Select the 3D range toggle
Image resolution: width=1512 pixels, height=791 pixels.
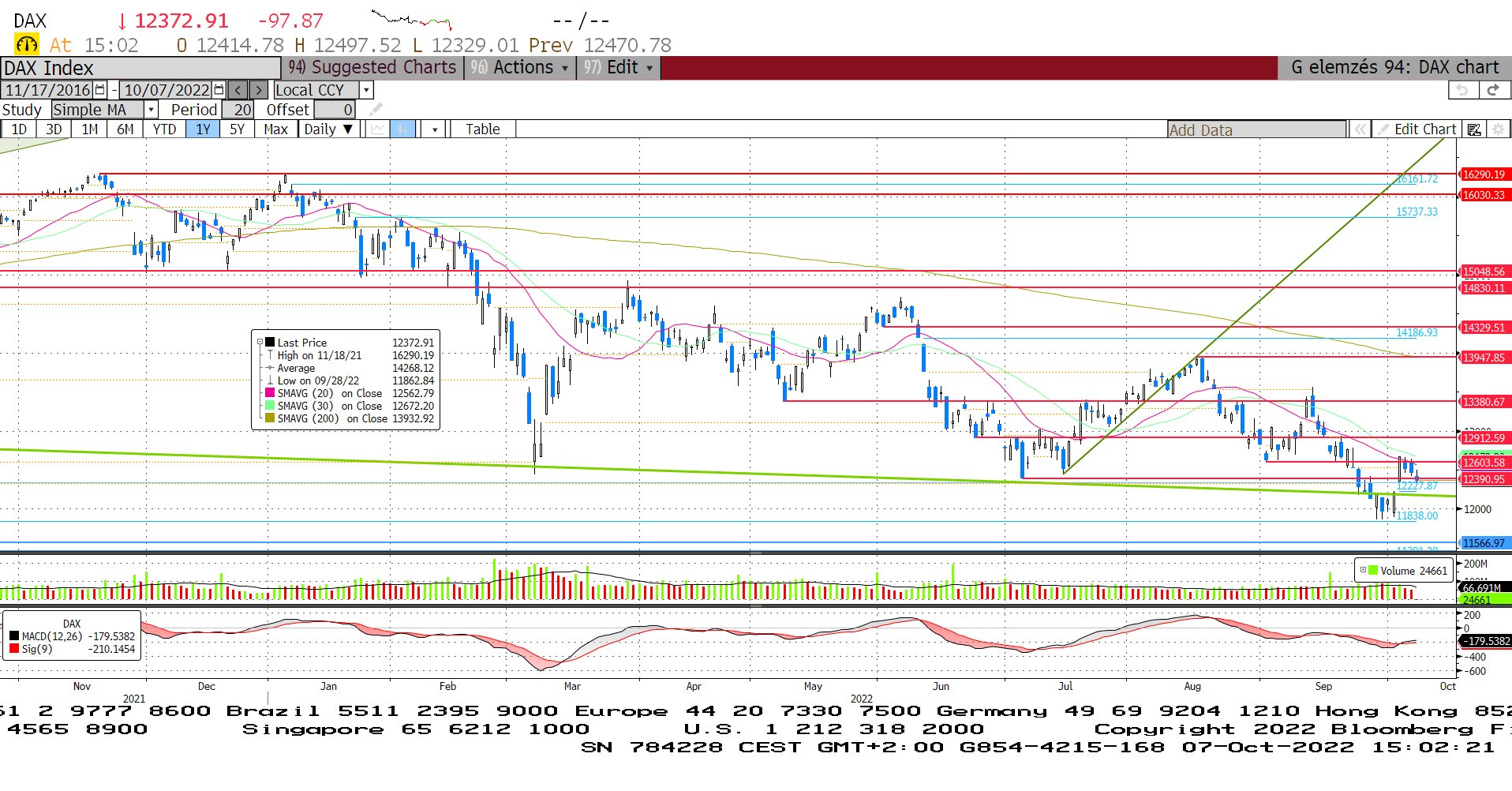coord(54,129)
